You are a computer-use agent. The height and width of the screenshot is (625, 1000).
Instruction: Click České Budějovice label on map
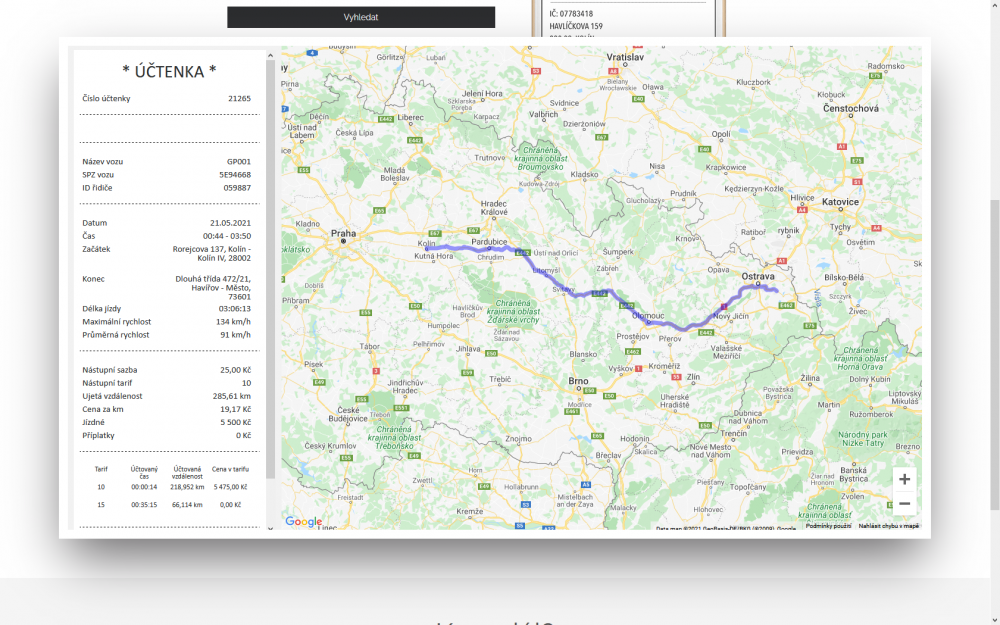(x=348, y=415)
